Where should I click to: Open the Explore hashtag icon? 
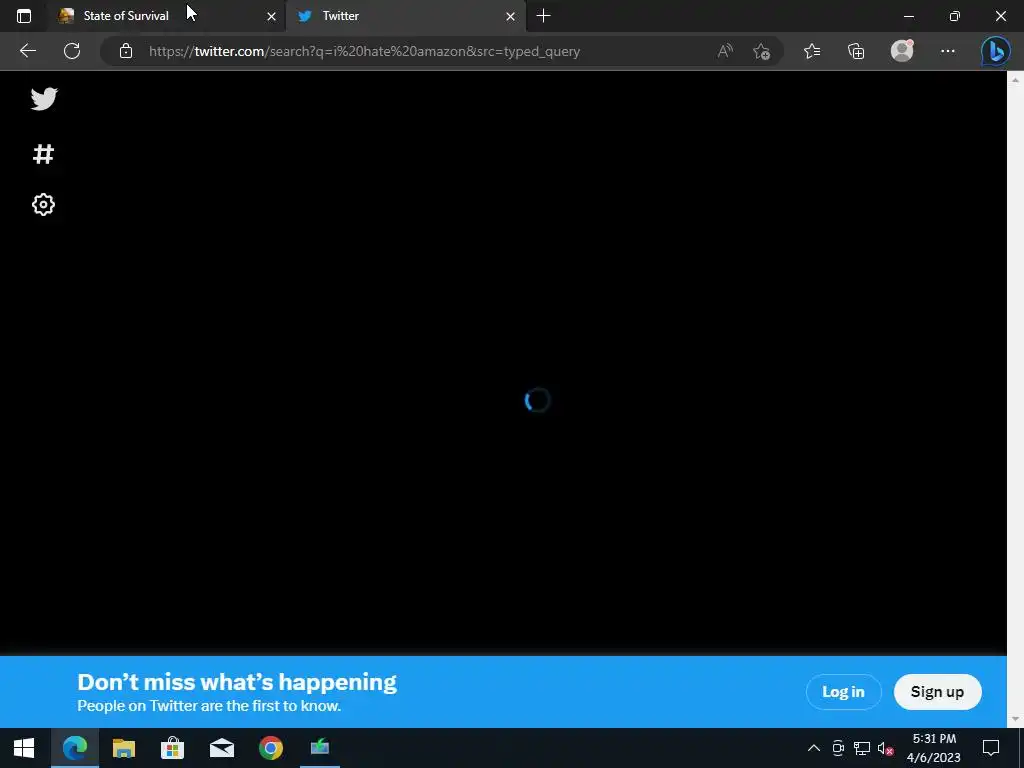click(43, 154)
